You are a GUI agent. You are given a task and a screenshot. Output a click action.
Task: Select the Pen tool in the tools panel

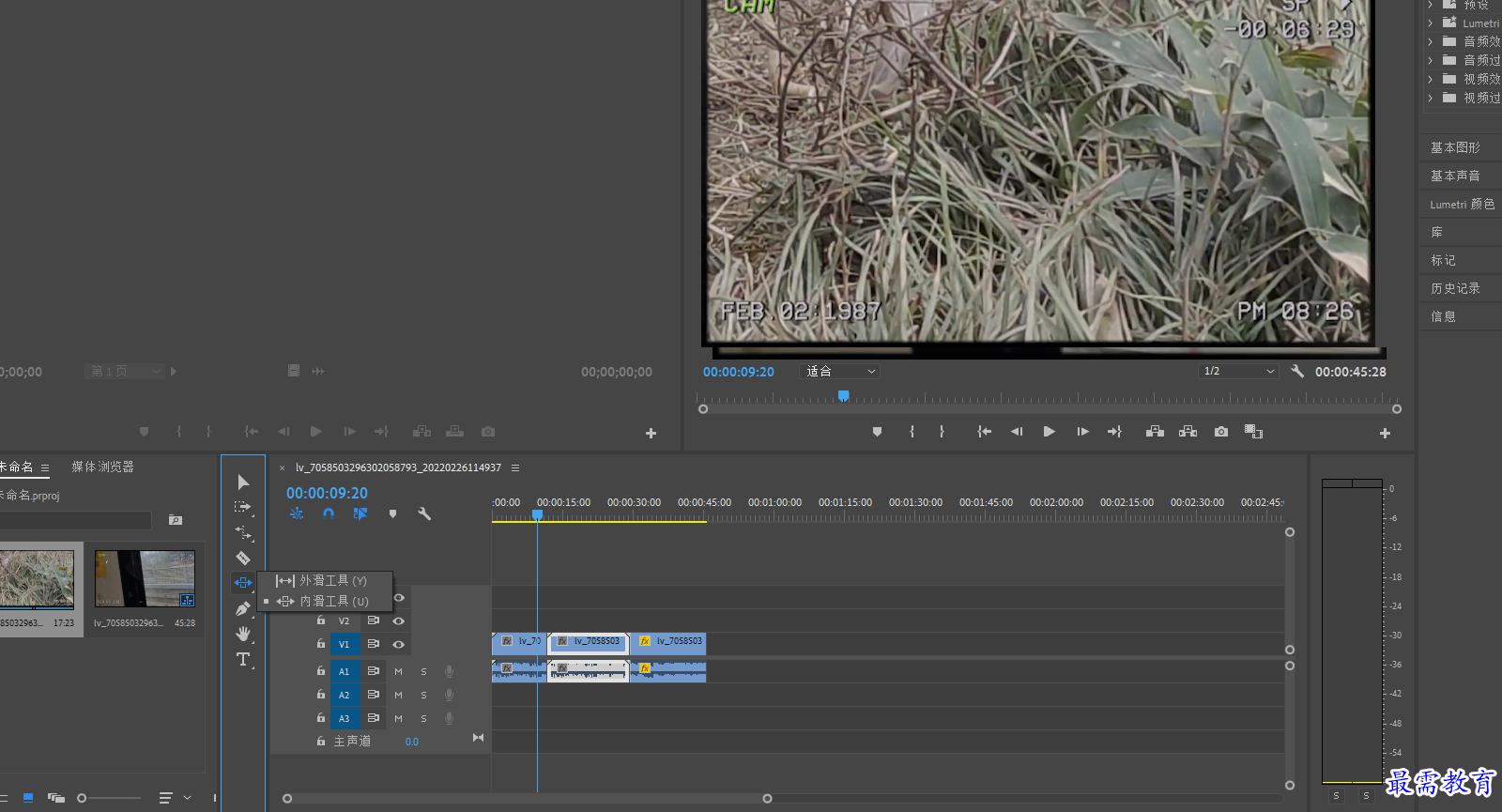click(243, 608)
